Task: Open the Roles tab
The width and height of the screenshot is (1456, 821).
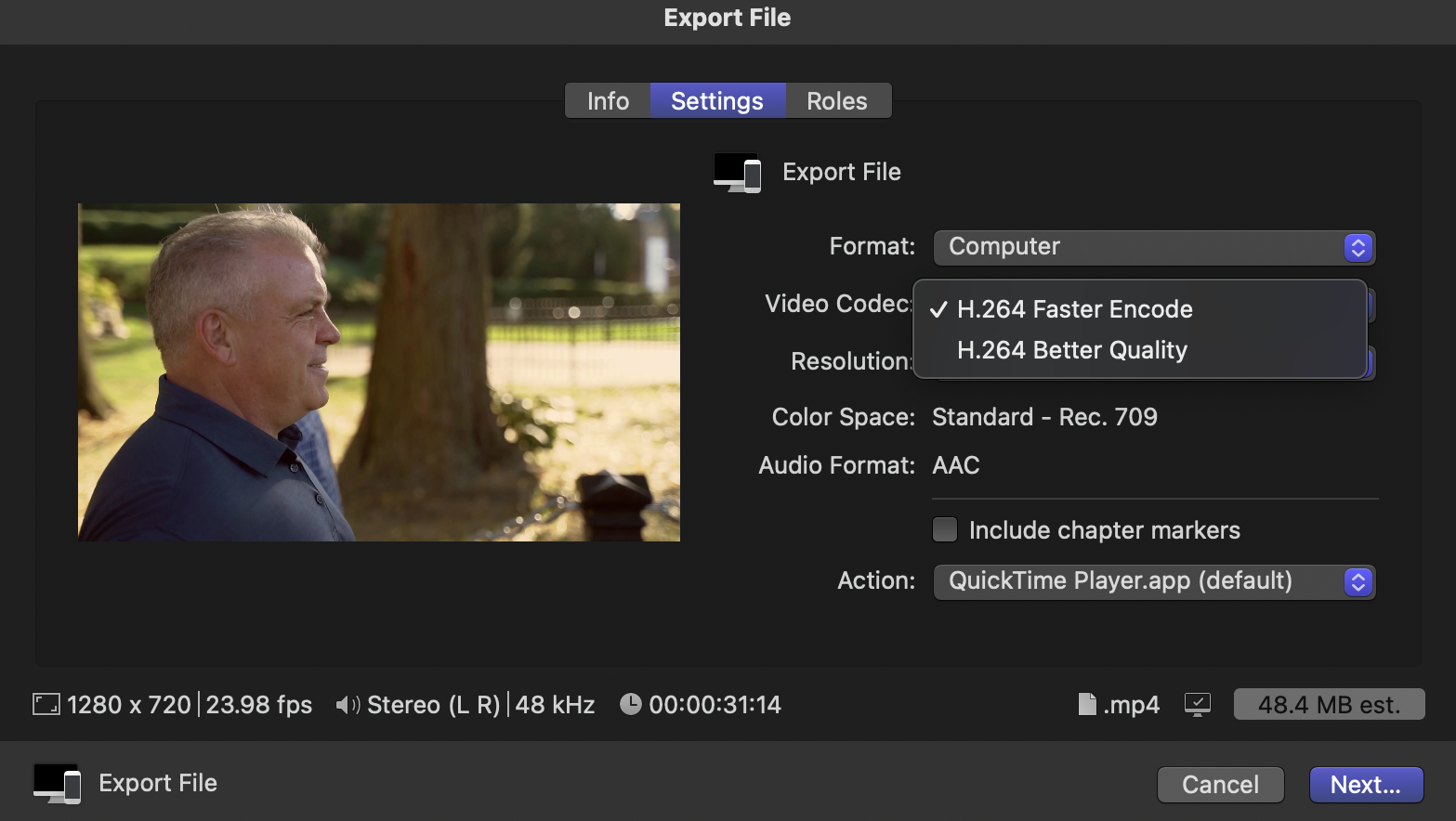Action: pyautogui.click(x=837, y=100)
